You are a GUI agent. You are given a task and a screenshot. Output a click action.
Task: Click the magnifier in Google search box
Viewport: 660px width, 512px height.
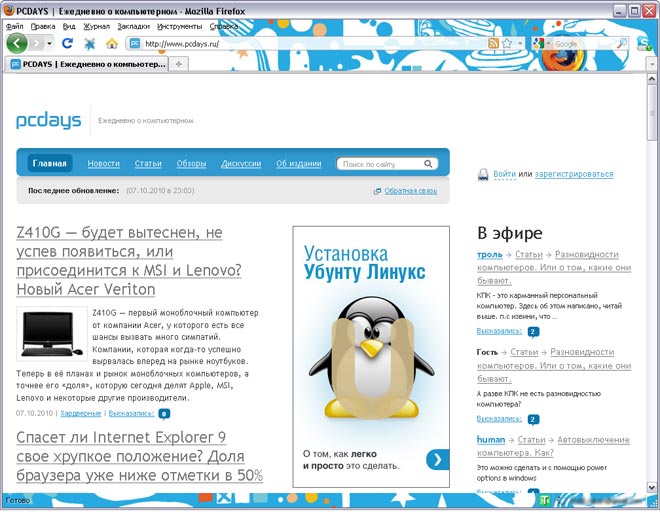[x=622, y=43]
